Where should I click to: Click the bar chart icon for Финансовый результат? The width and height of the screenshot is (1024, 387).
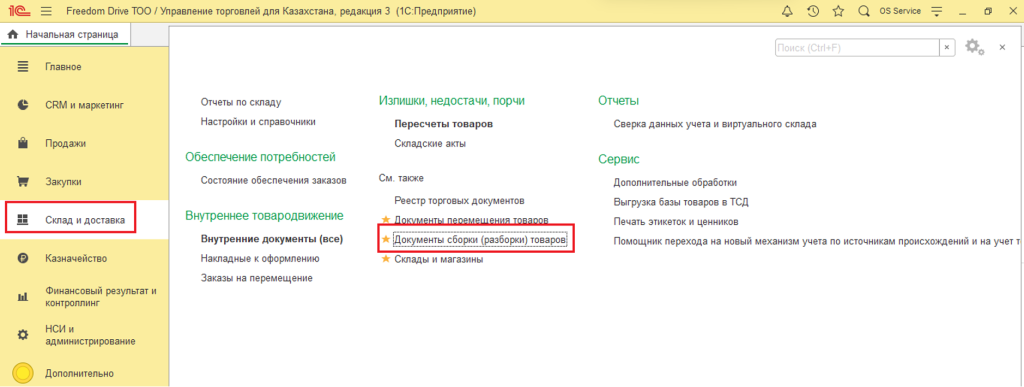coord(23,297)
